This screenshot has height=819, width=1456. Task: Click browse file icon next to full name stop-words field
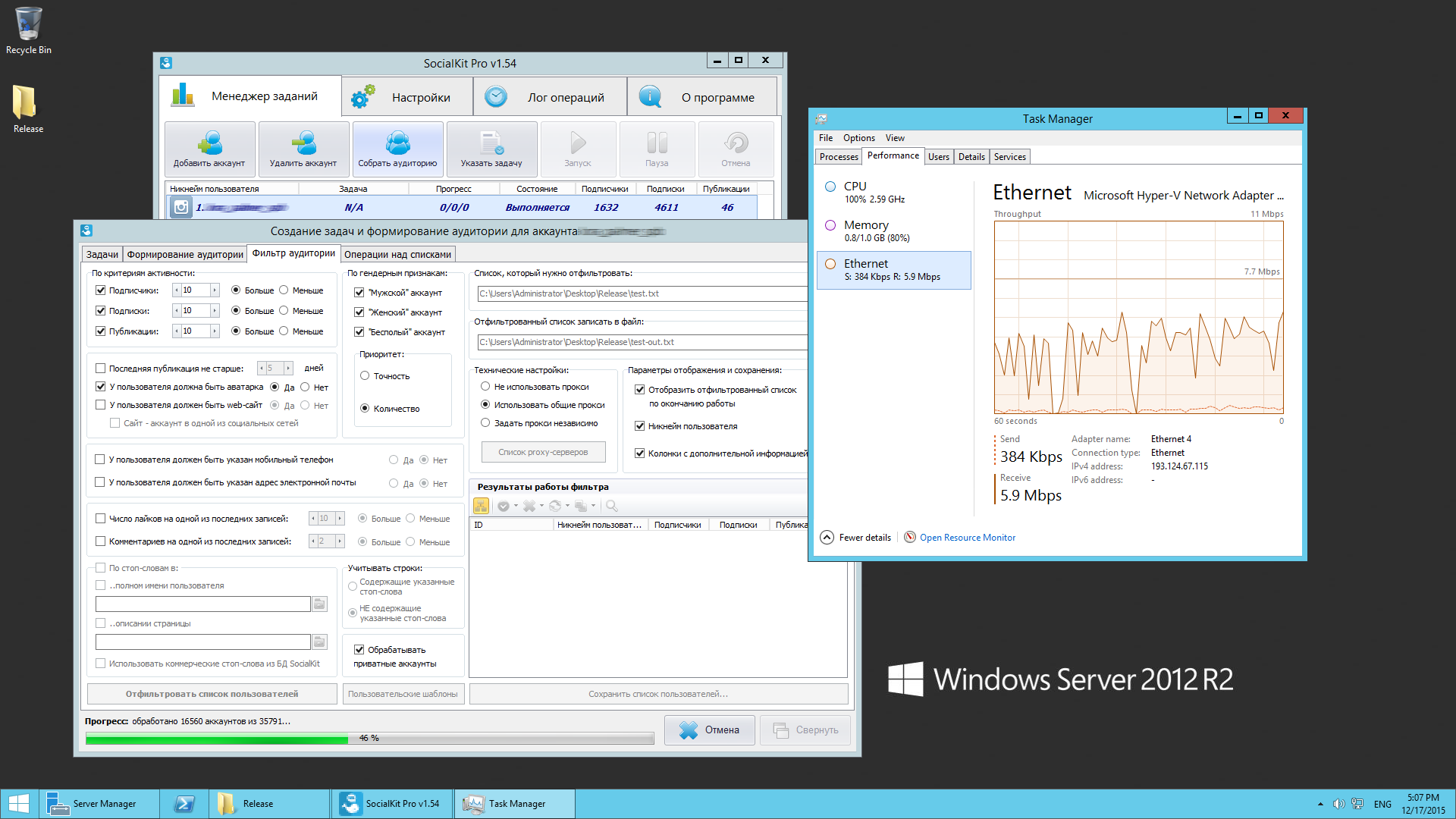click(320, 604)
